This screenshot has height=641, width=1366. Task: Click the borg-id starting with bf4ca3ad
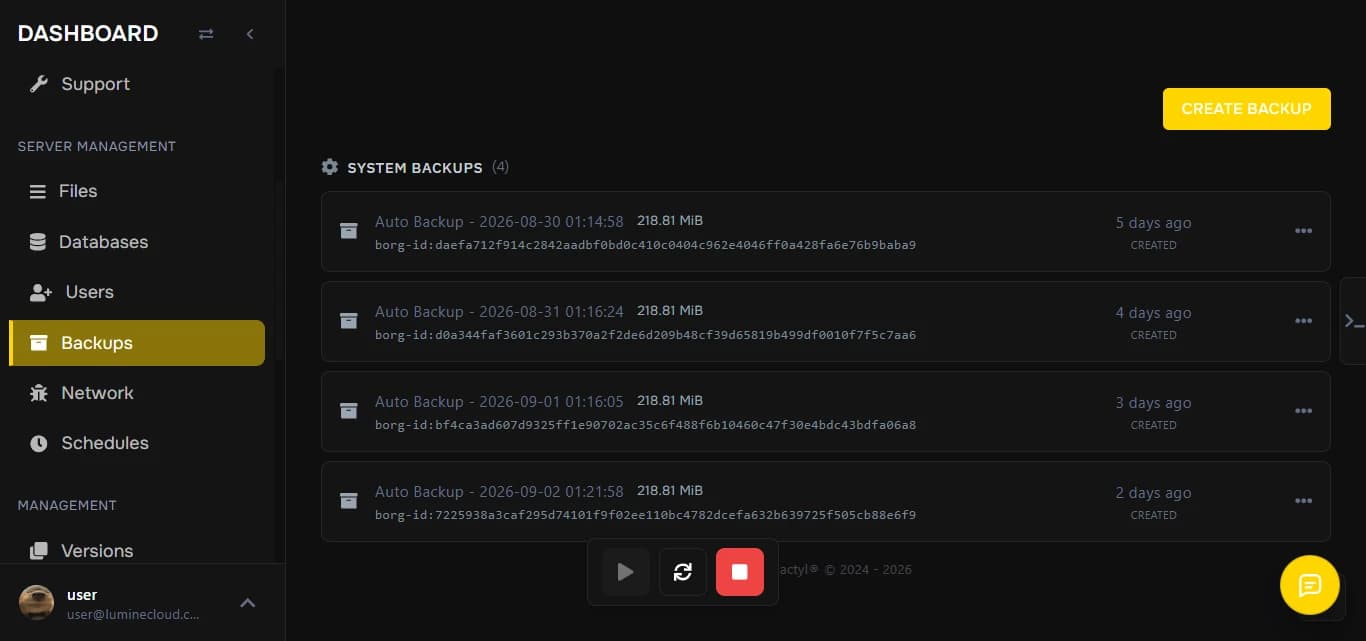point(645,425)
